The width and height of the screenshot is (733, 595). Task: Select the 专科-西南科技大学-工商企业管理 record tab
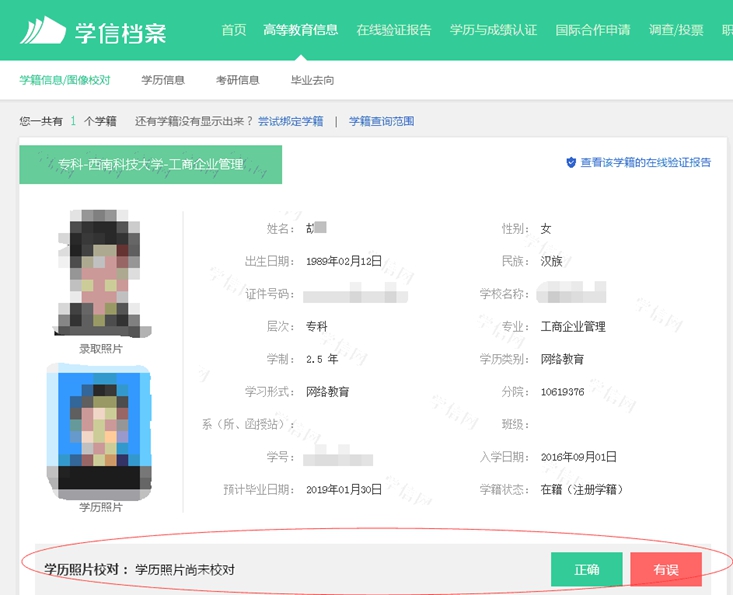[x=151, y=165]
